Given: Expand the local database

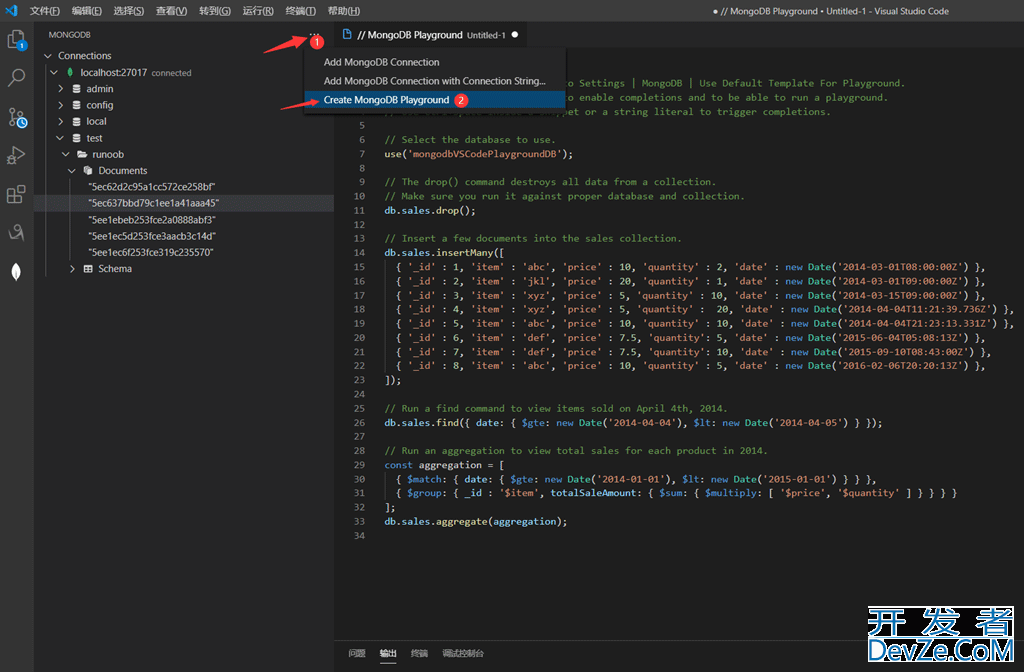Looking at the screenshot, I should click(61, 121).
